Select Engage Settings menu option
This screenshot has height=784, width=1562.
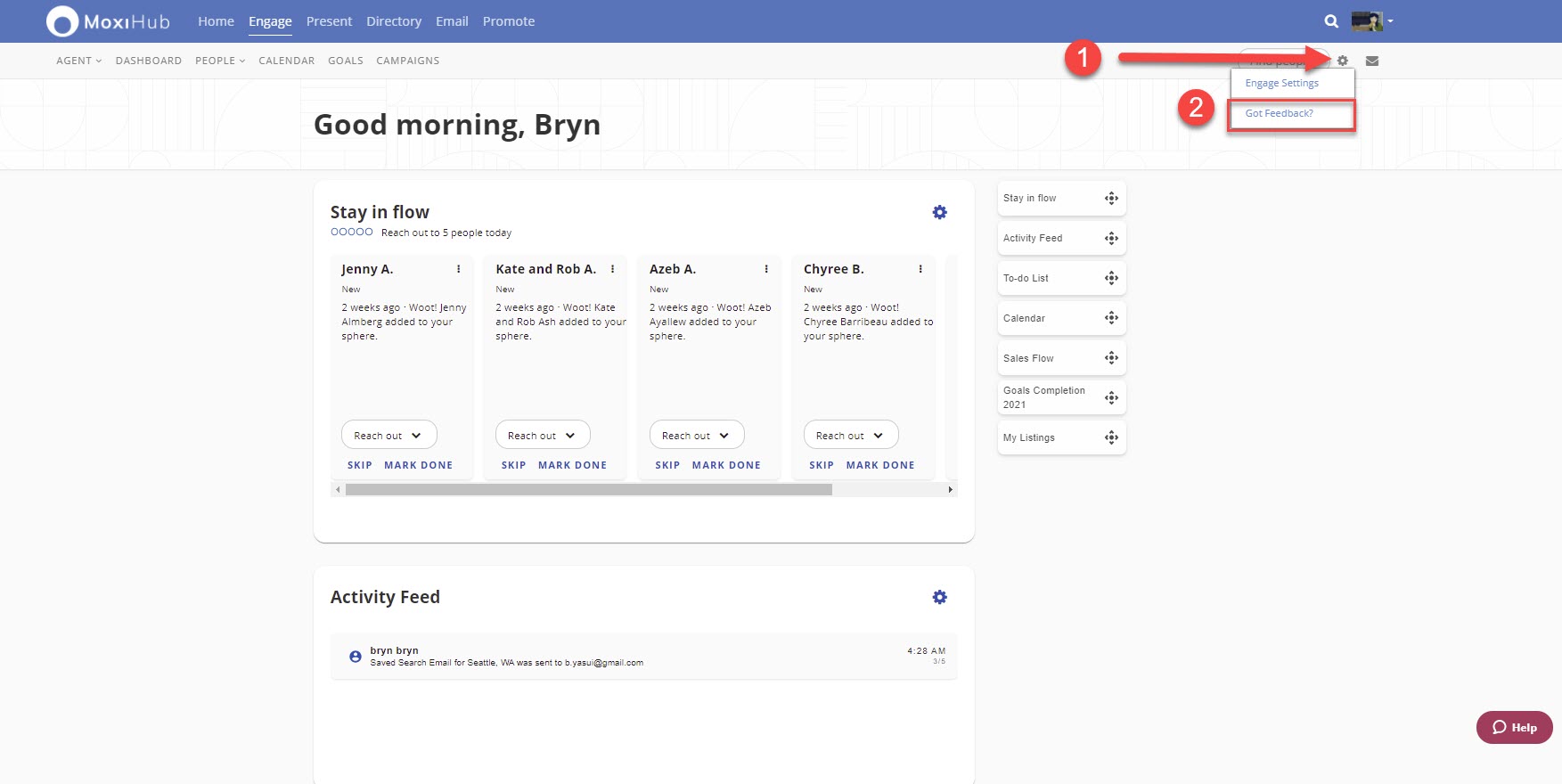pyautogui.click(x=1281, y=83)
